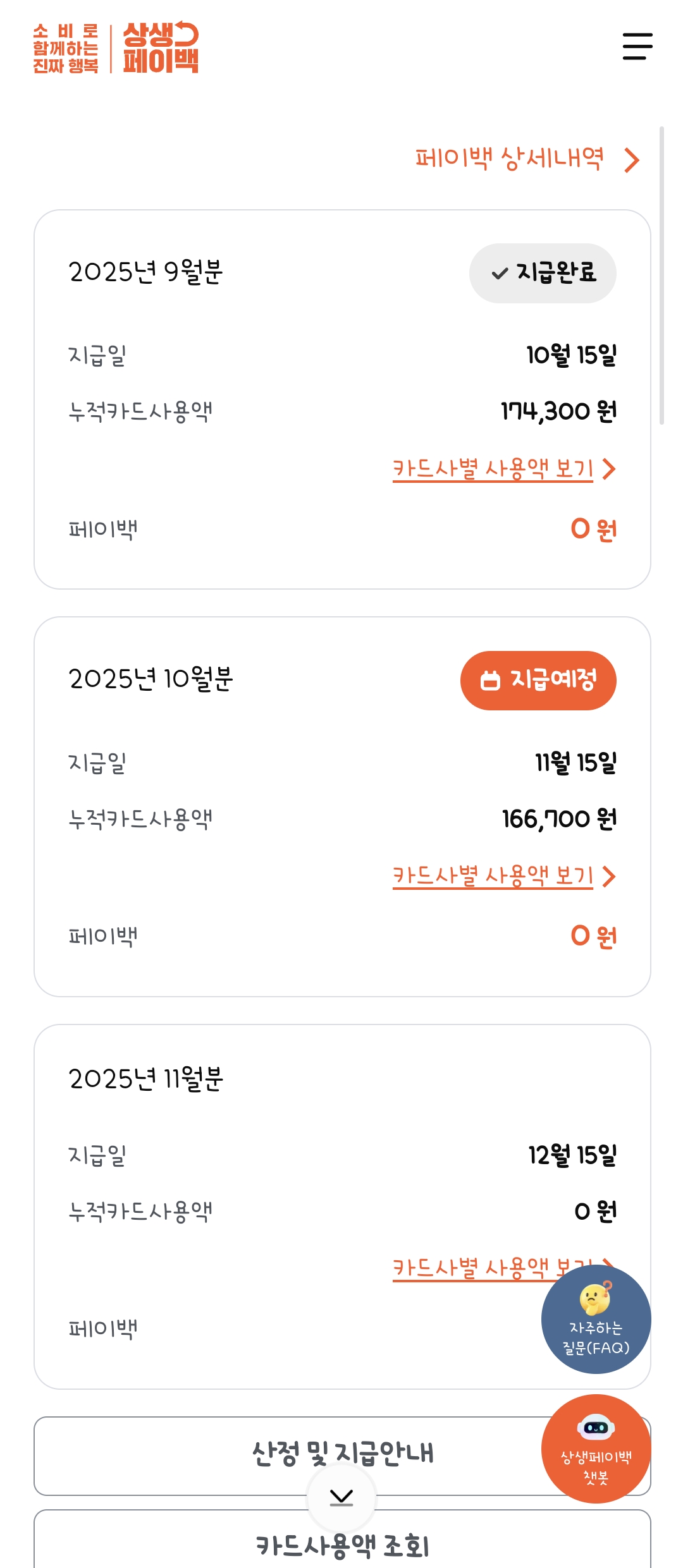Click the arrow after 9월분 카드사별 사용액 보기

click(x=609, y=469)
